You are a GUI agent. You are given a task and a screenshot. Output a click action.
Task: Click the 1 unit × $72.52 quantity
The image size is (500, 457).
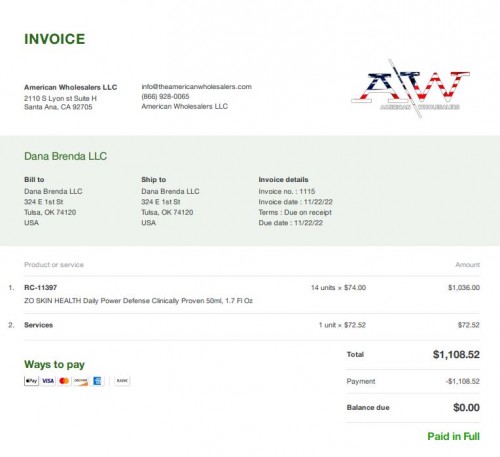(x=342, y=325)
